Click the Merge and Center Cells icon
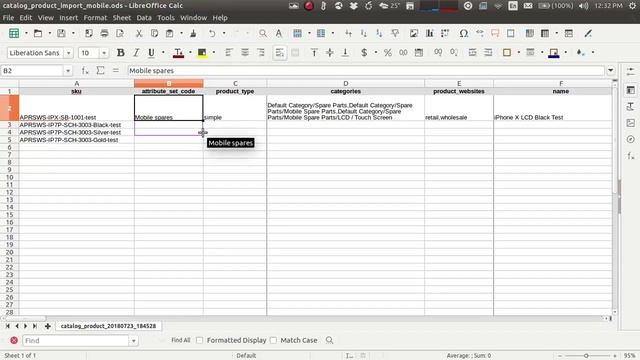 295,53
